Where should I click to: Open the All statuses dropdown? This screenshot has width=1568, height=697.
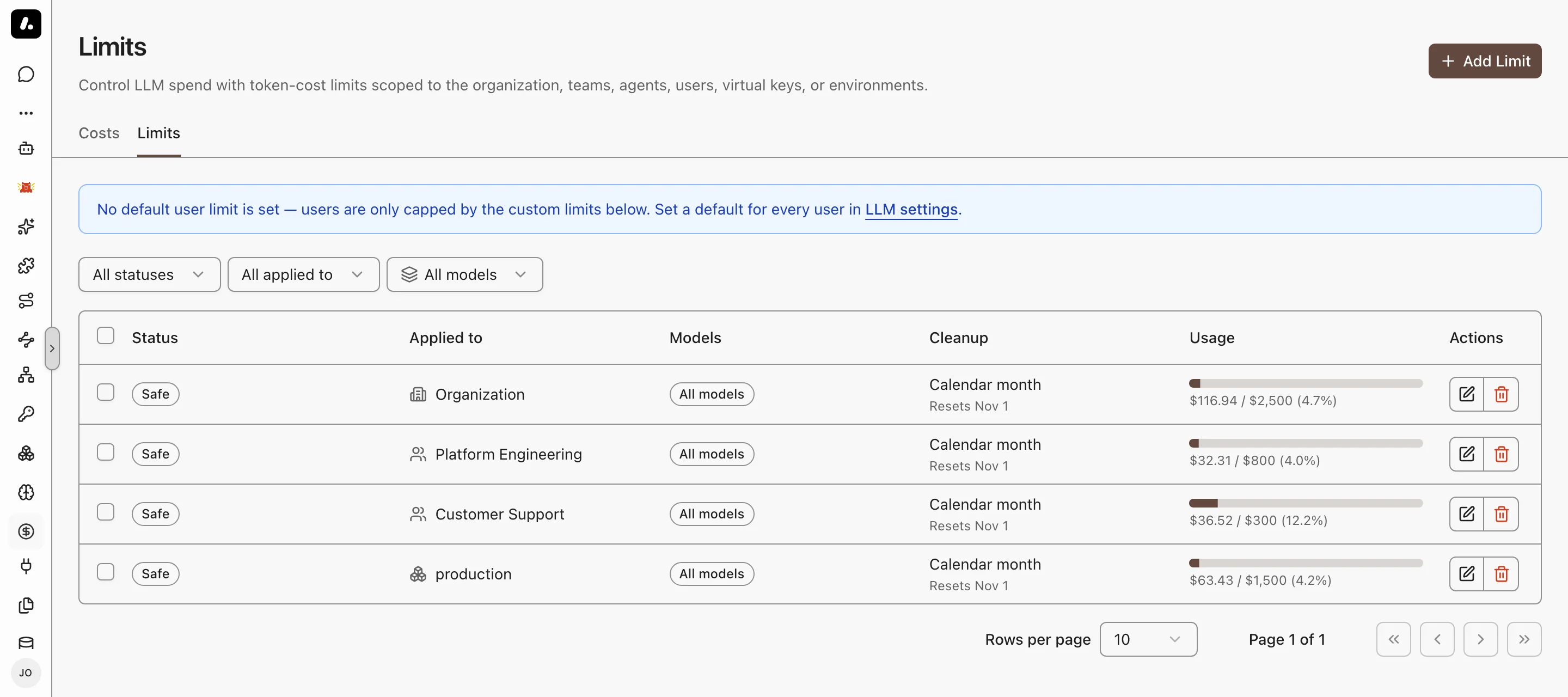pos(149,274)
